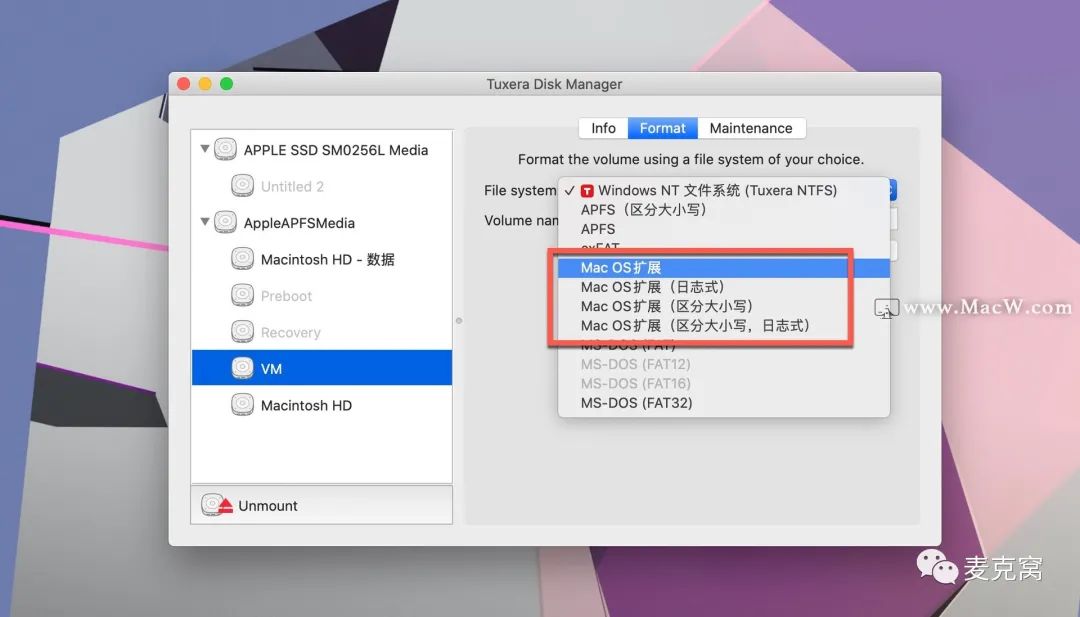Screen dimensions: 1080x617
Task: Choose Mac OS扩展（区分大小写，日志式）option
Action: (x=724, y=326)
